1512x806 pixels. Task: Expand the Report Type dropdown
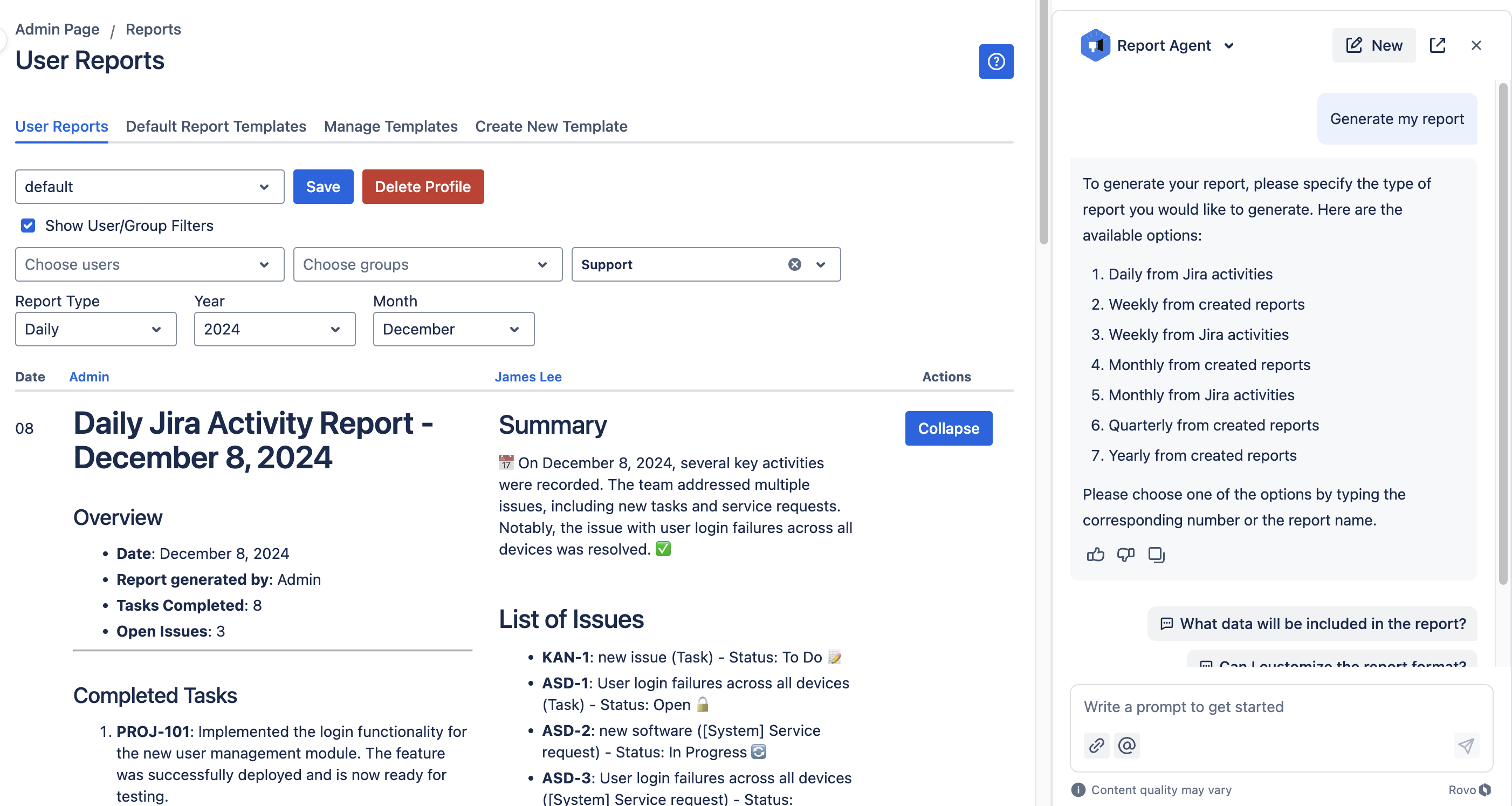click(95, 329)
